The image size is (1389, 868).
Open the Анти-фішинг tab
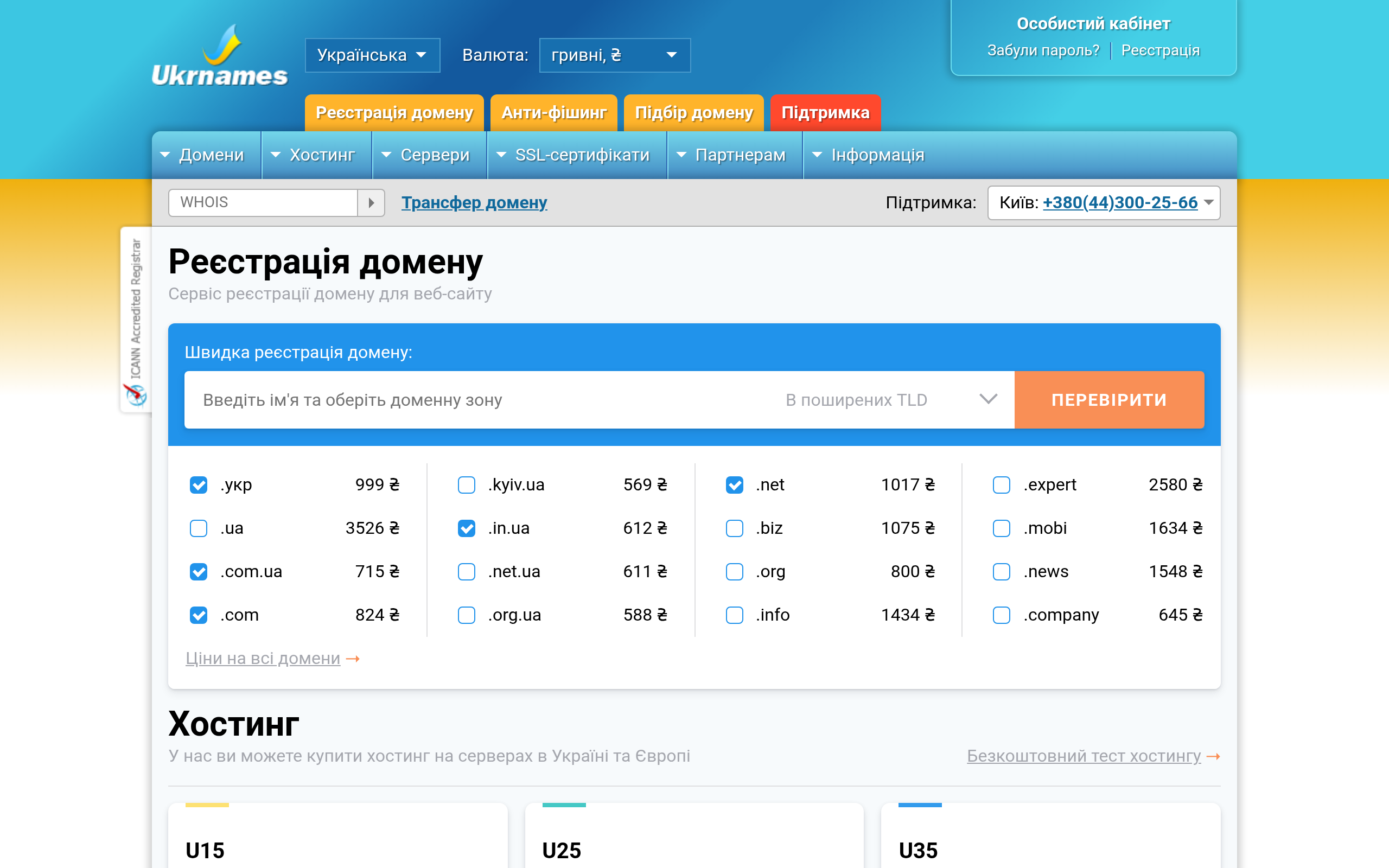(x=554, y=113)
